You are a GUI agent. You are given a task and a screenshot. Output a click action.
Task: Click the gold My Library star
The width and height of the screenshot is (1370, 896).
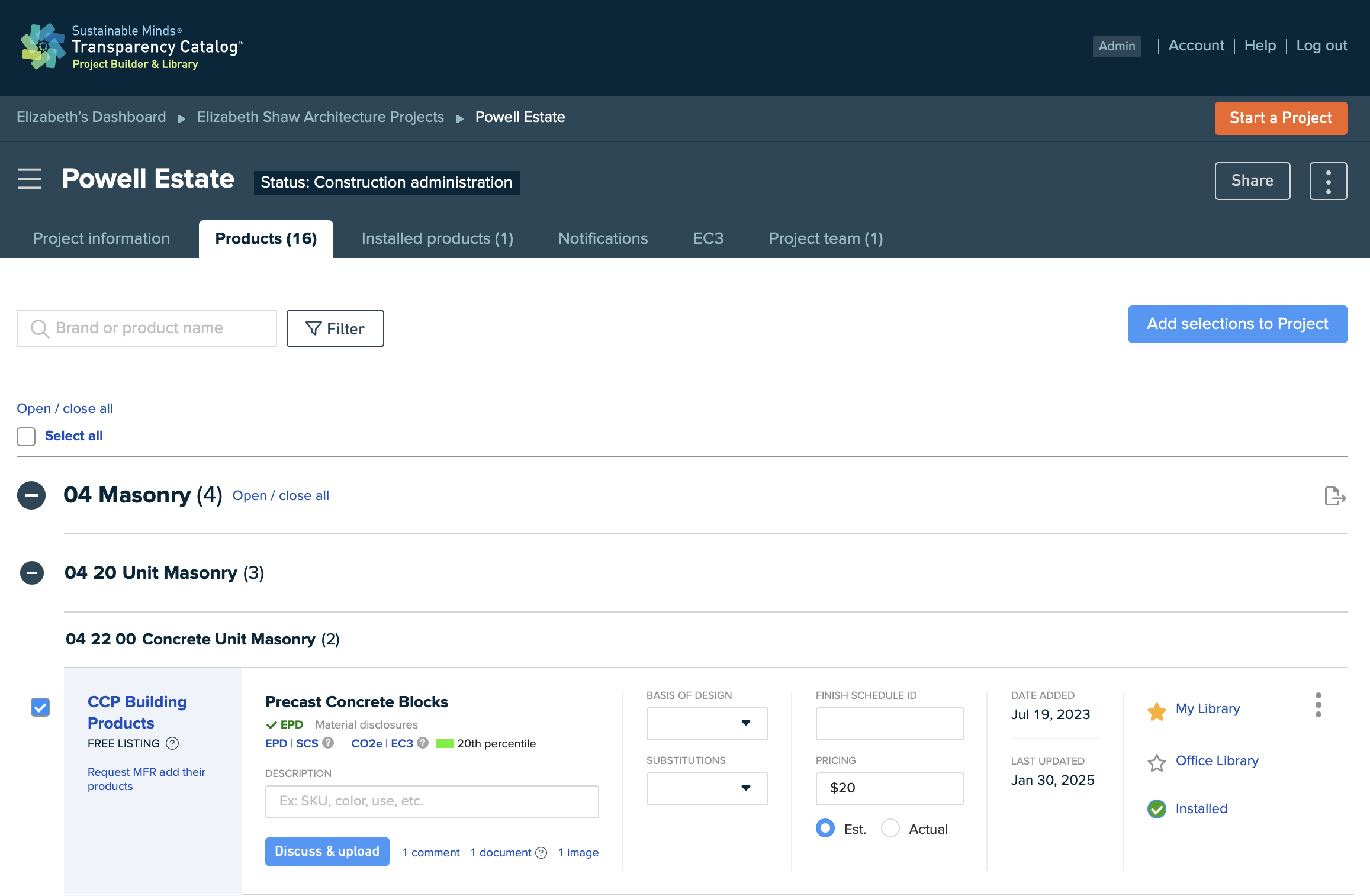1156,711
